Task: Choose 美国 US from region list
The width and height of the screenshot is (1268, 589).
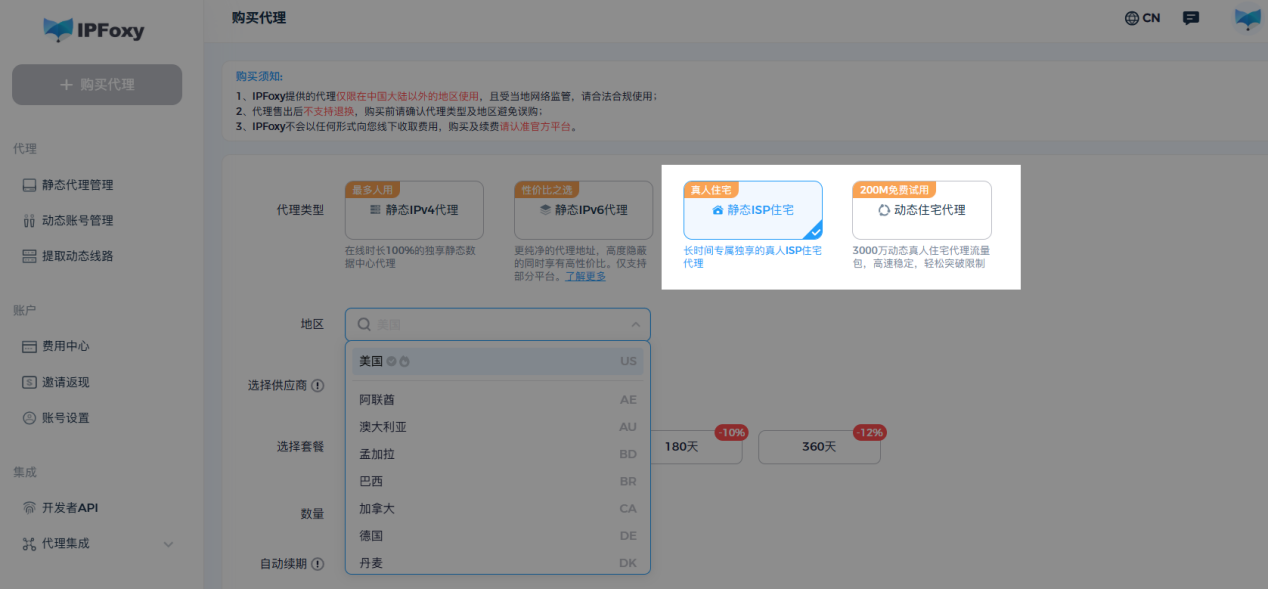Action: click(x=498, y=361)
